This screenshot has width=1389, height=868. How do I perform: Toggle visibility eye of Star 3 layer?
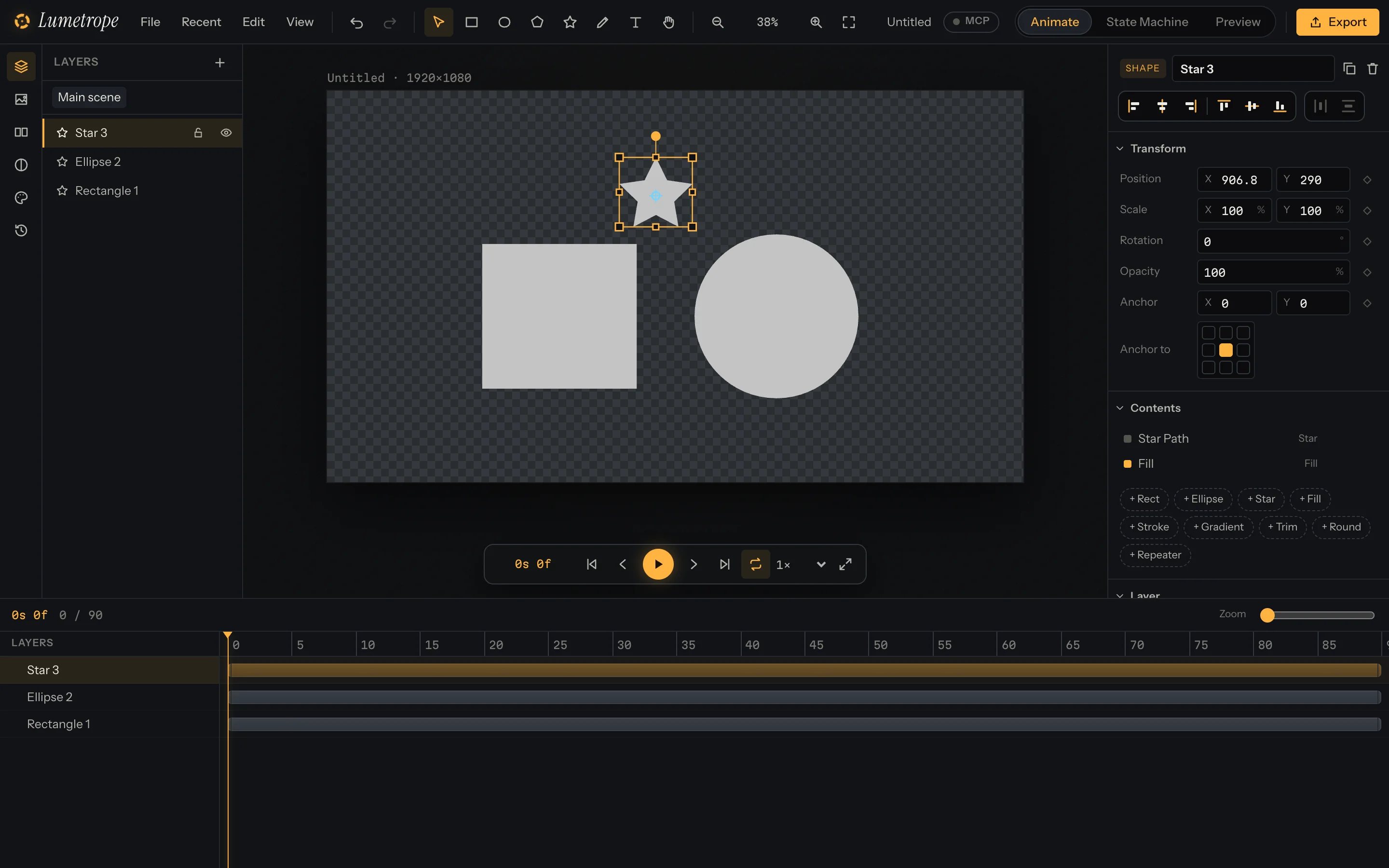[x=226, y=133]
